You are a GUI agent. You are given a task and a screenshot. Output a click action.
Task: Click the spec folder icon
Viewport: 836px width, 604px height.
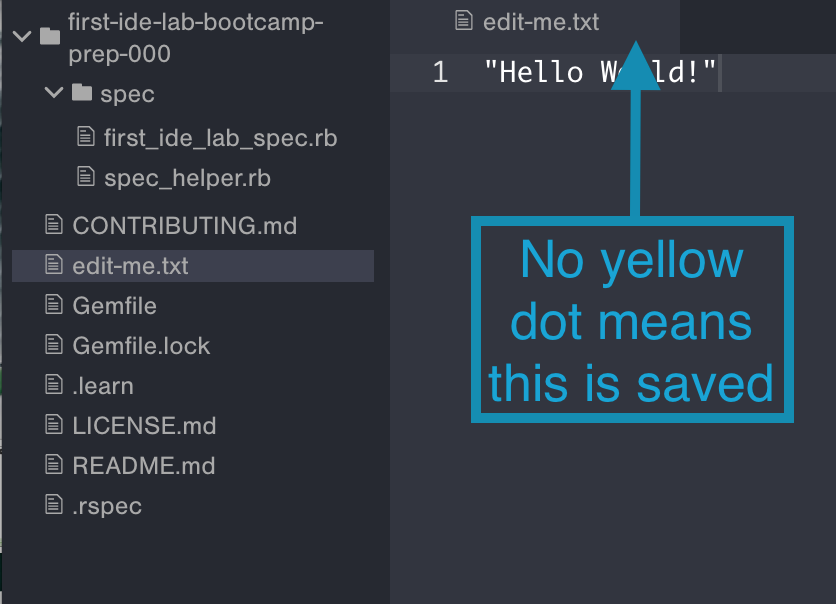tap(83, 94)
